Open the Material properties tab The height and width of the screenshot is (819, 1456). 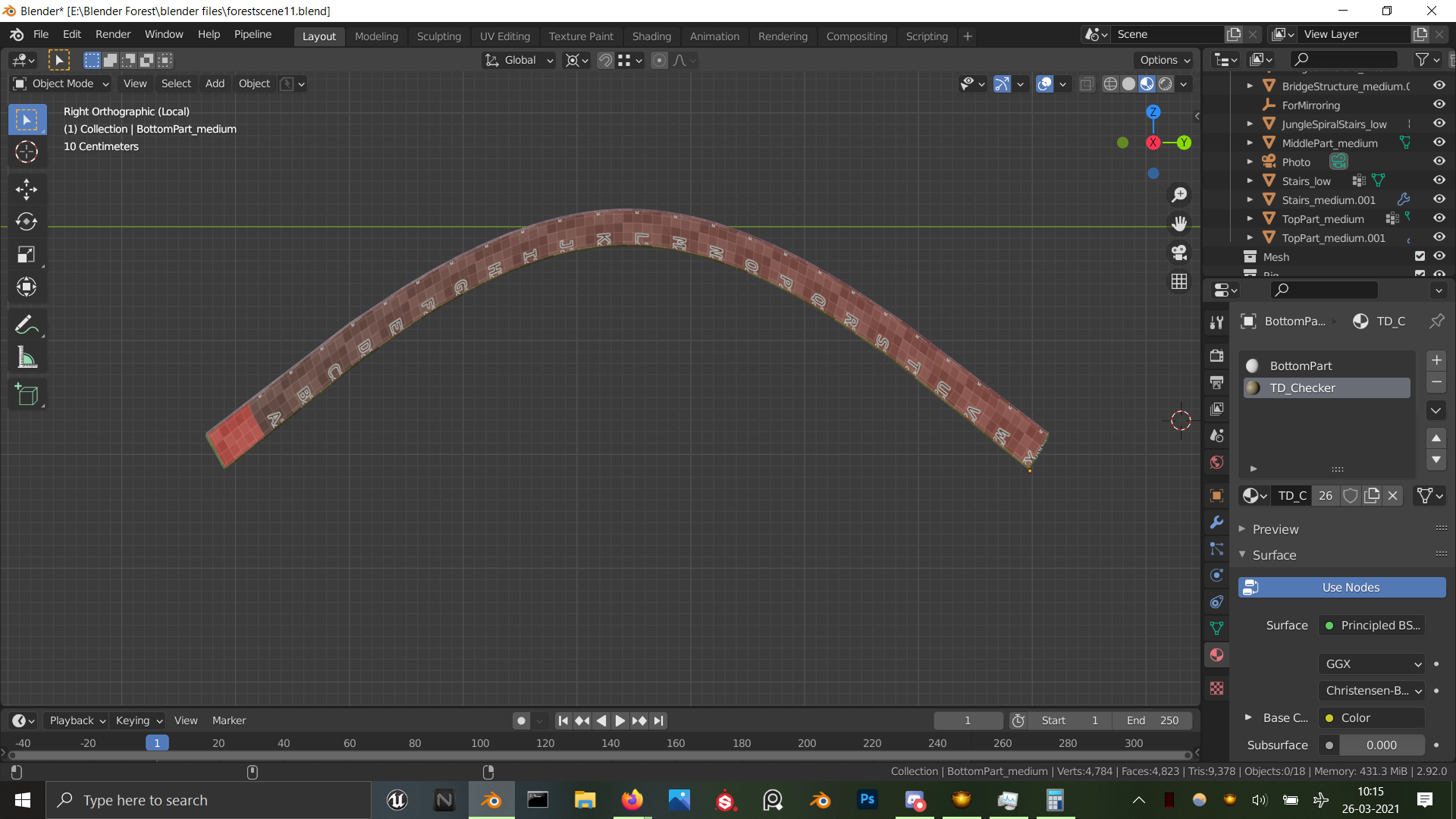pos(1216,655)
